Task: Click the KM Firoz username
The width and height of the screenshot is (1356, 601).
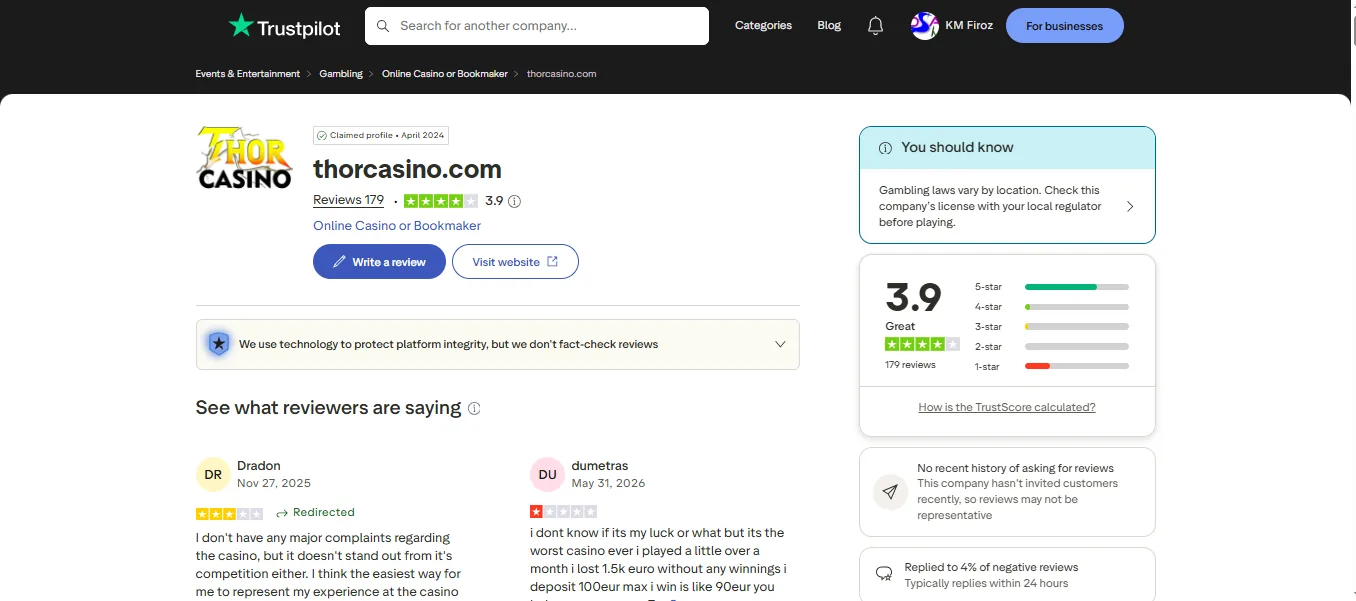Action: (969, 26)
